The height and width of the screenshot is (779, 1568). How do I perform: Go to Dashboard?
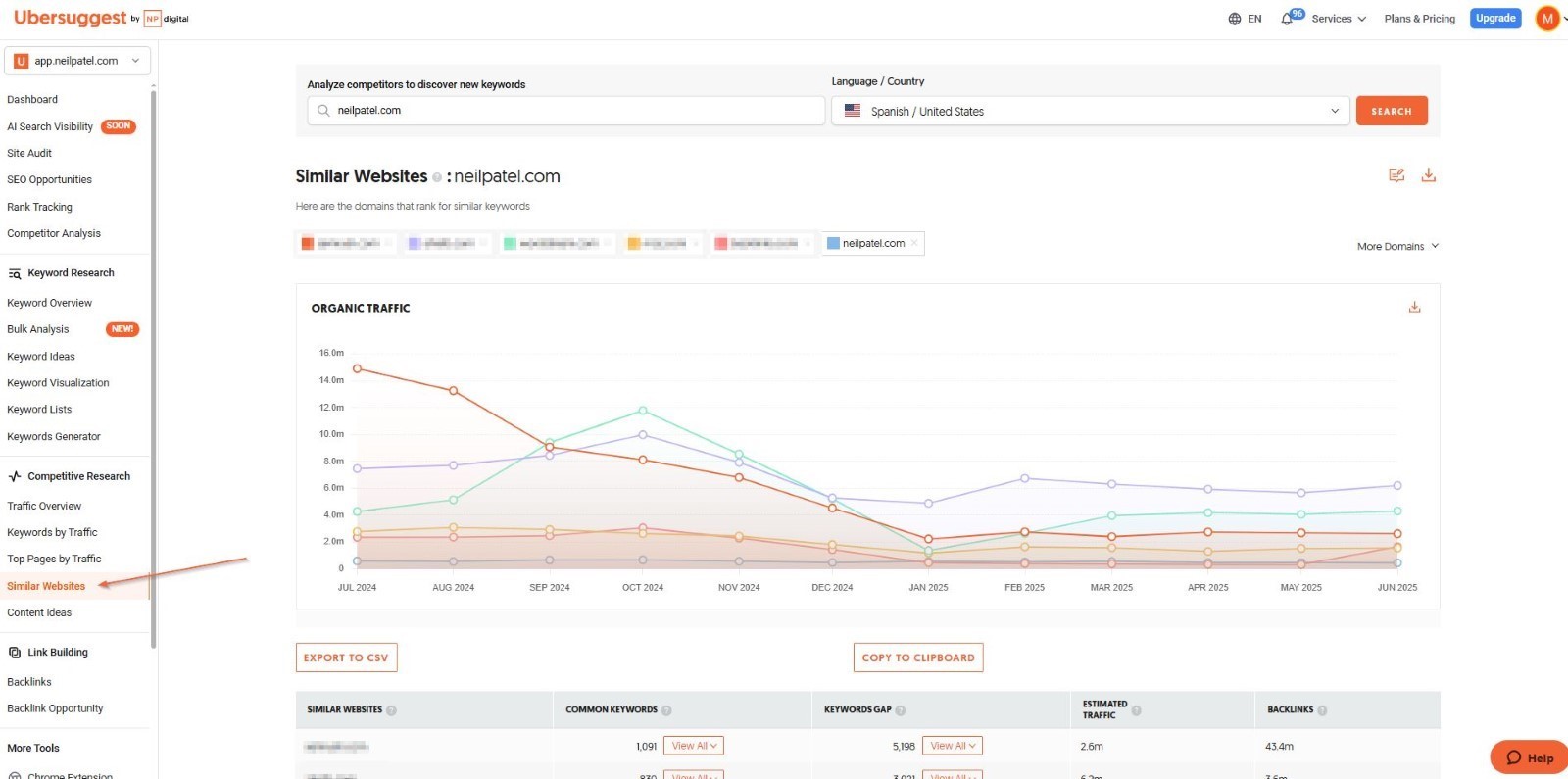(x=32, y=100)
